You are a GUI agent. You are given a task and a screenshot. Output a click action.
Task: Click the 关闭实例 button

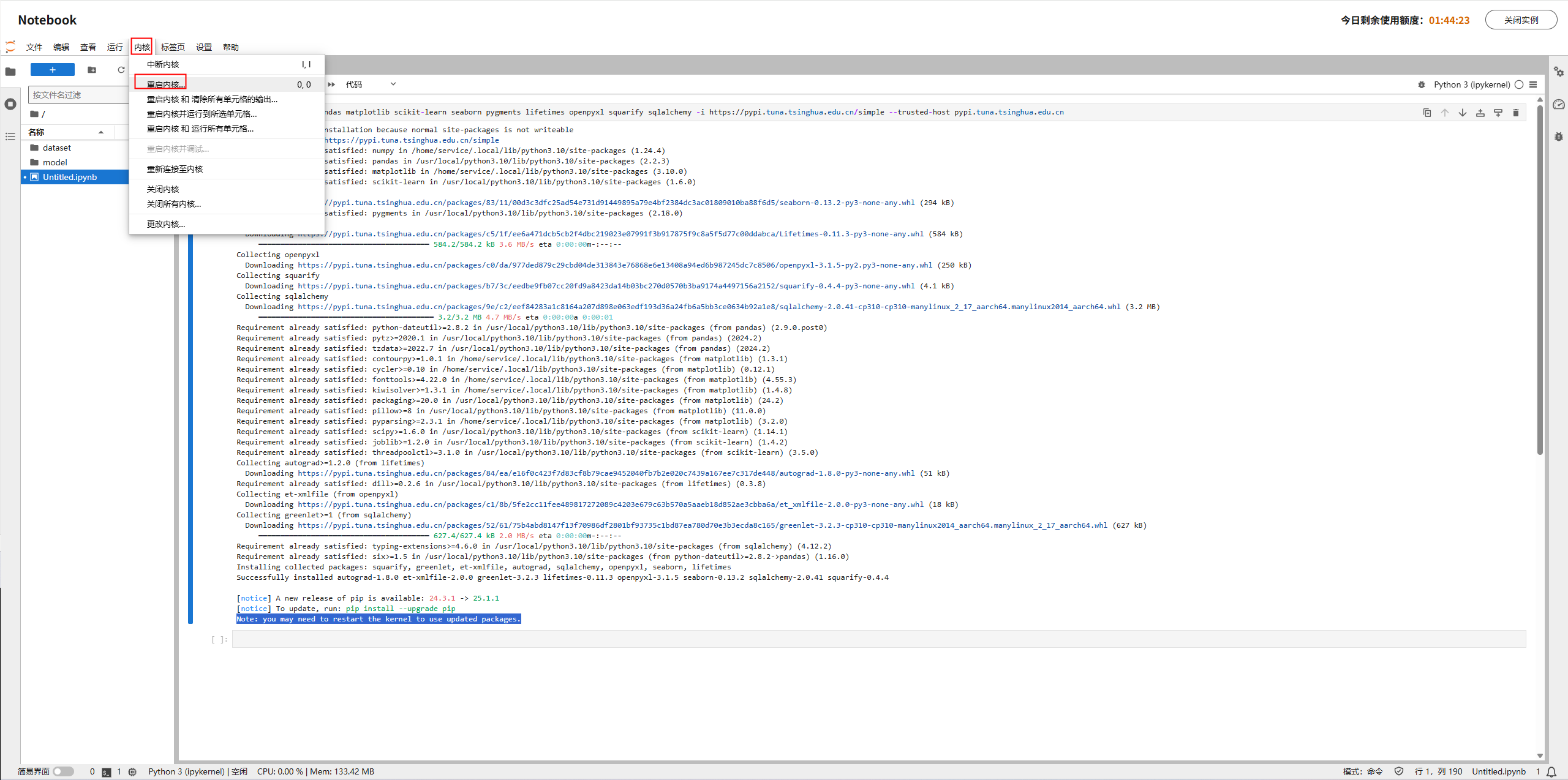1521,20
